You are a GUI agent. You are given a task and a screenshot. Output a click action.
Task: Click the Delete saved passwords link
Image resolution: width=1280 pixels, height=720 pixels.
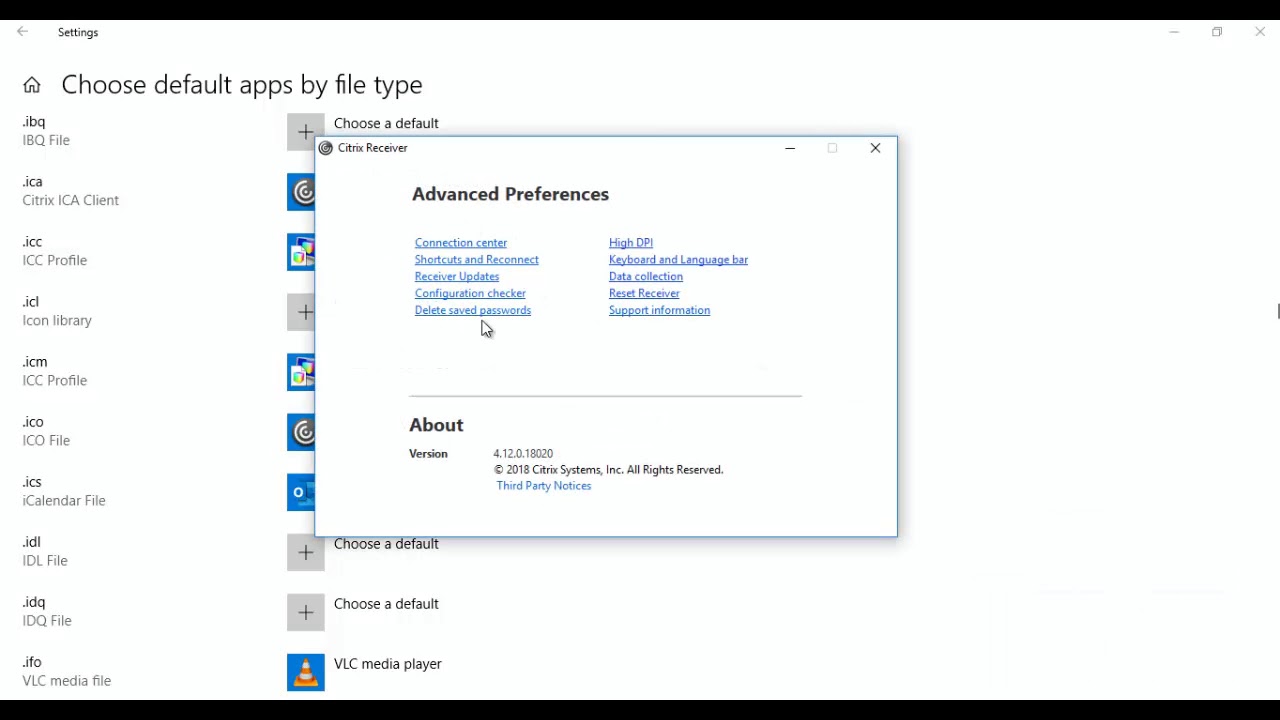click(473, 311)
